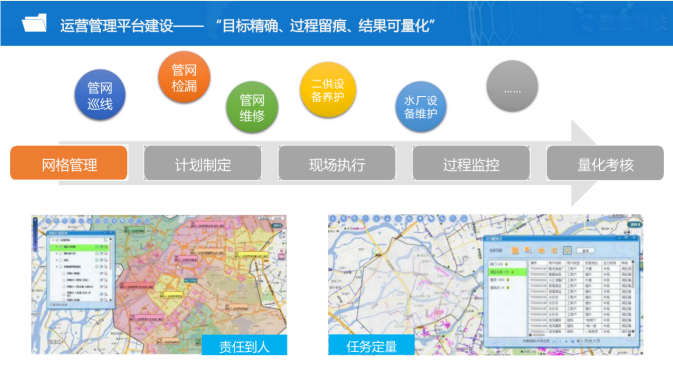Activate circular select tool in statistics dialog

pos(567,250)
